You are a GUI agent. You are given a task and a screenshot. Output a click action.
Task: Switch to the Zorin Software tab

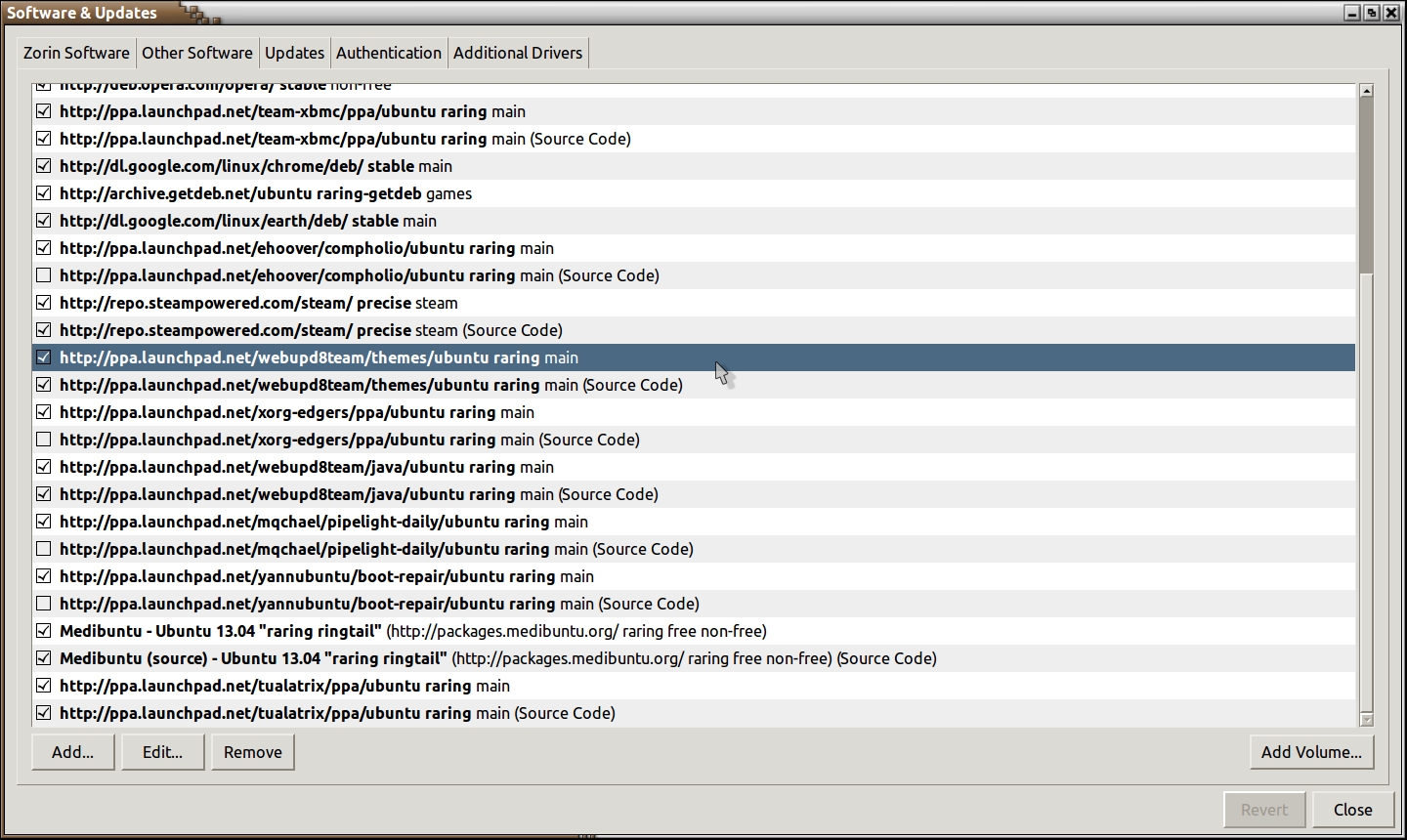pos(76,53)
